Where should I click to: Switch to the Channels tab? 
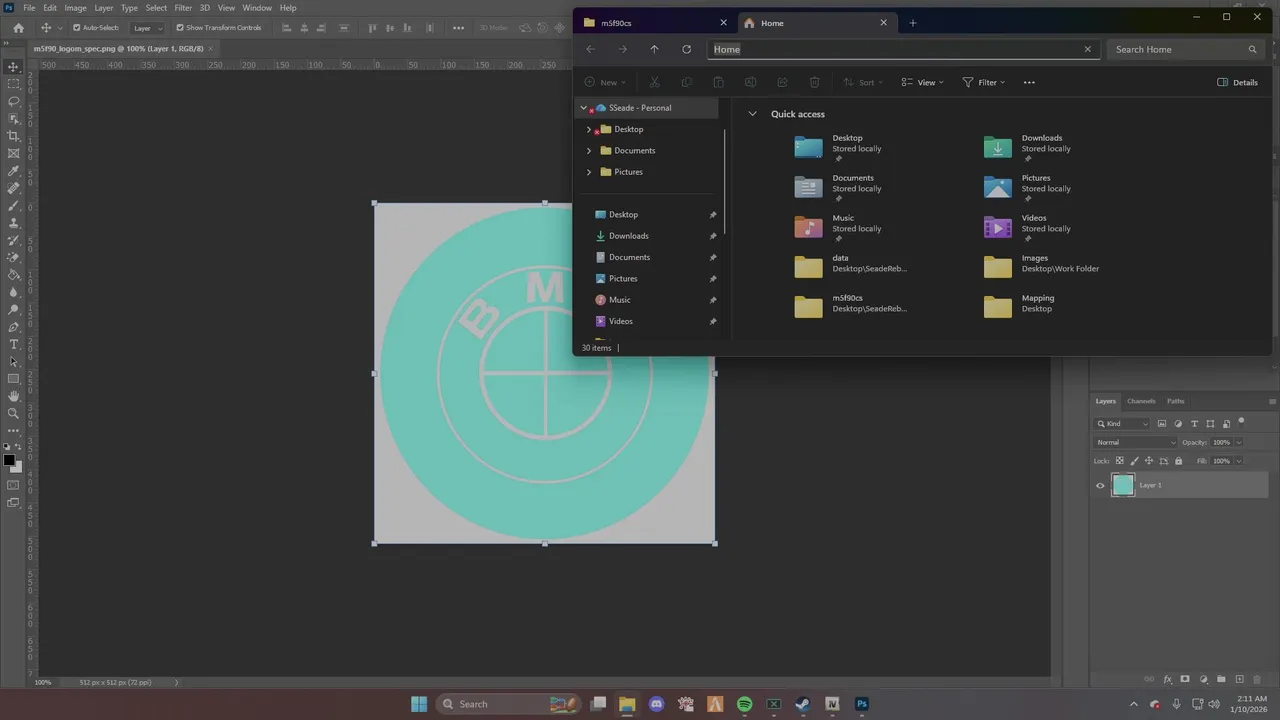tap(1141, 401)
